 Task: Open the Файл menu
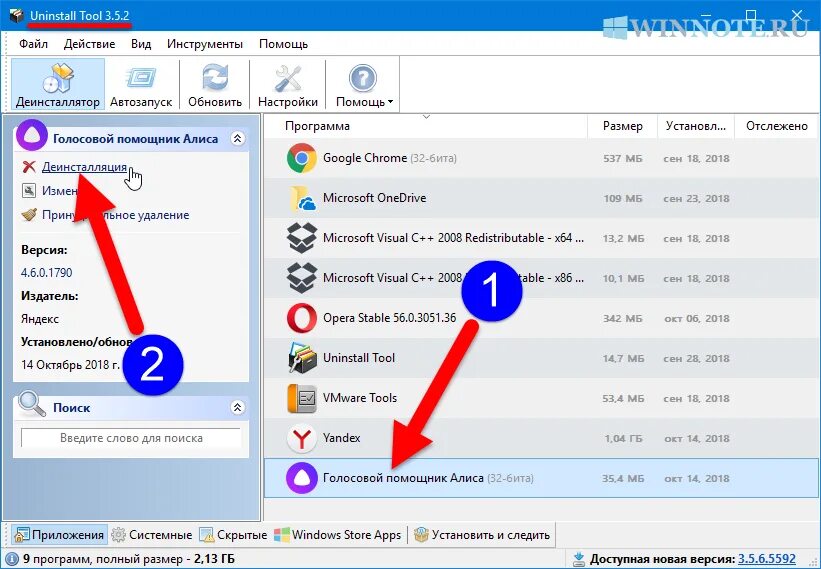(x=34, y=44)
